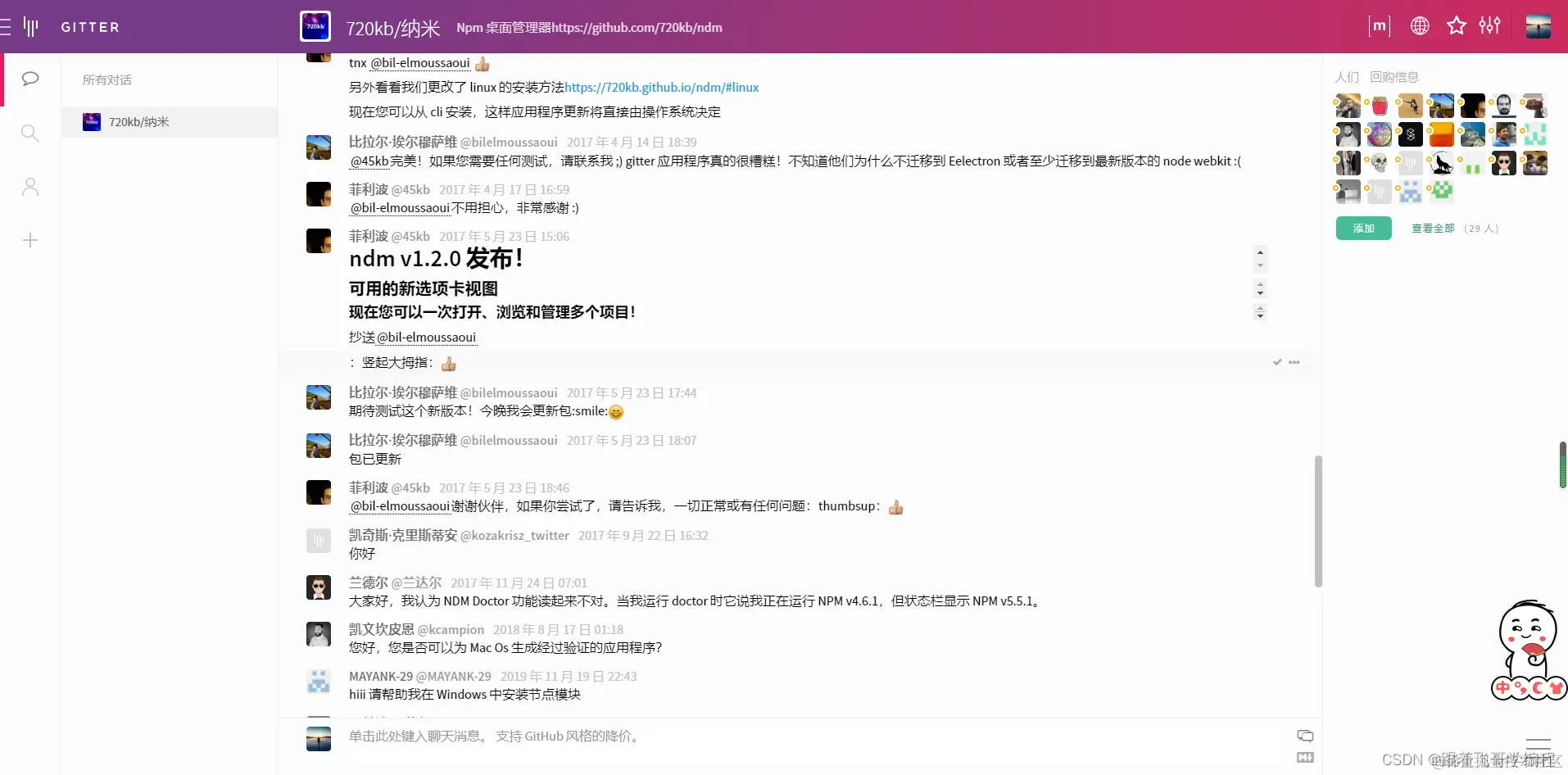This screenshot has height=775, width=1568.
Task: Click the down arrow of the stepper beside the new tab view heading
Action: click(1261, 293)
